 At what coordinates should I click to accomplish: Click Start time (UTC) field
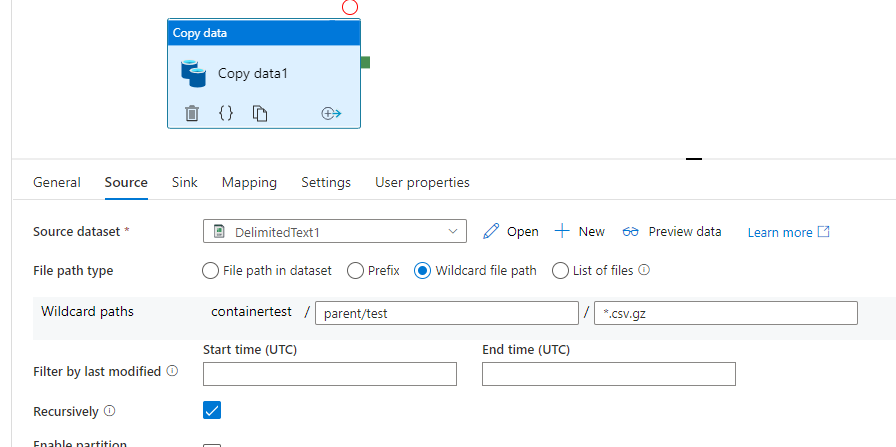coord(330,374)
